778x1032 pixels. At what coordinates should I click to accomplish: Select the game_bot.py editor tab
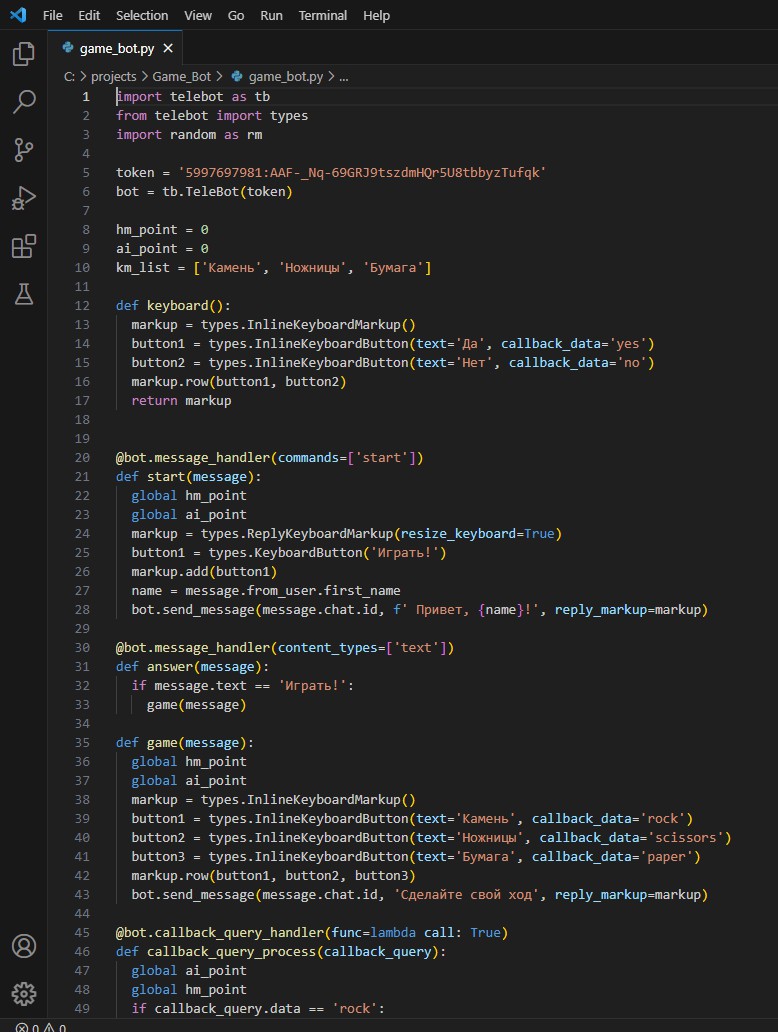pos(117,48)
